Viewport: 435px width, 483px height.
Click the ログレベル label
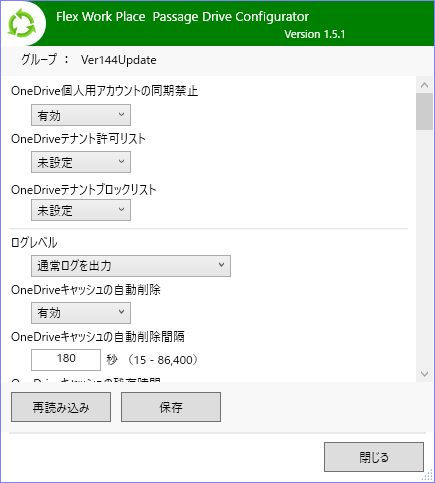tap(34, 243)
